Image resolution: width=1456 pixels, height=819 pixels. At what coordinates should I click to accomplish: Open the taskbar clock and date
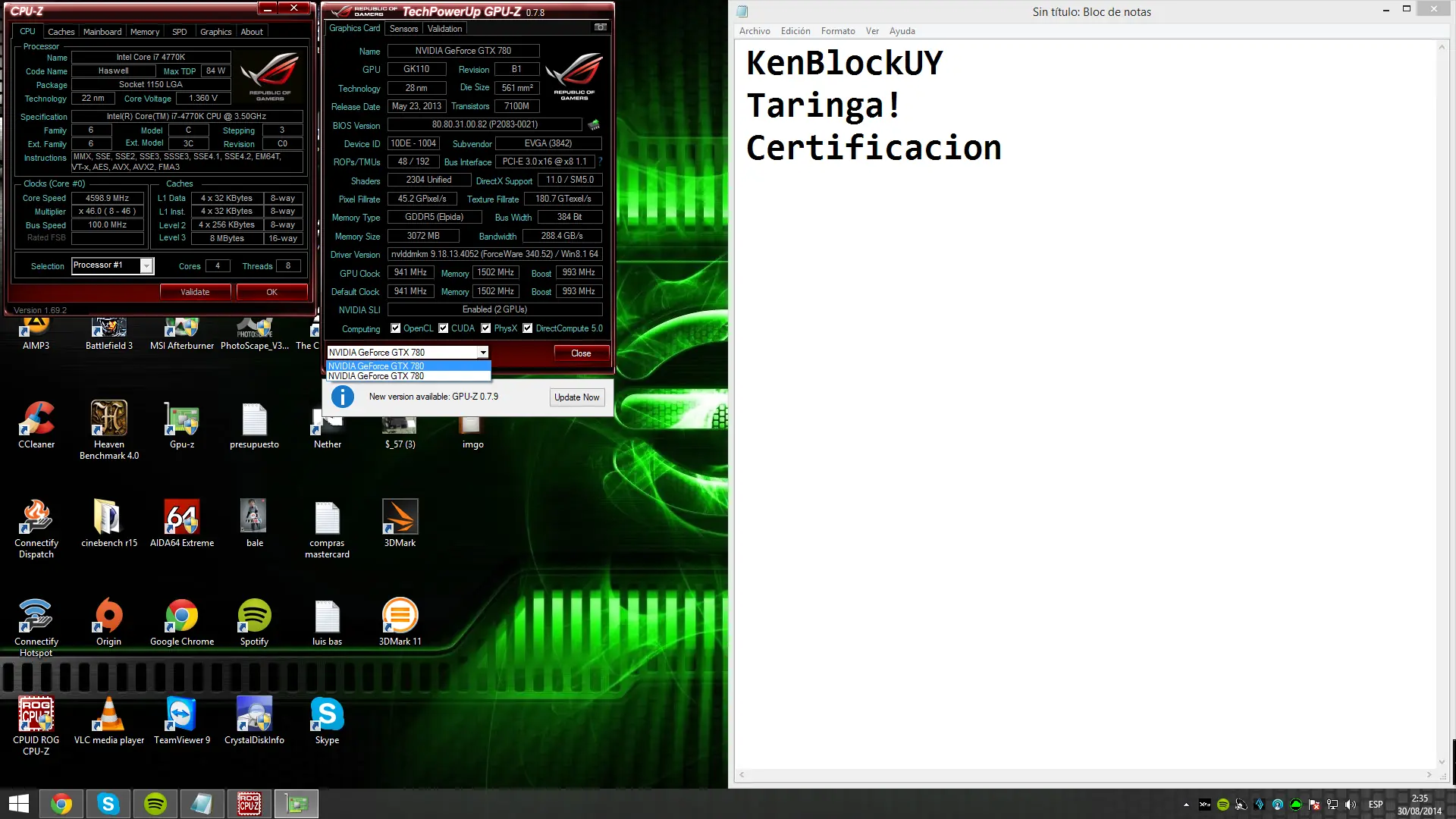pos(1420,805)
